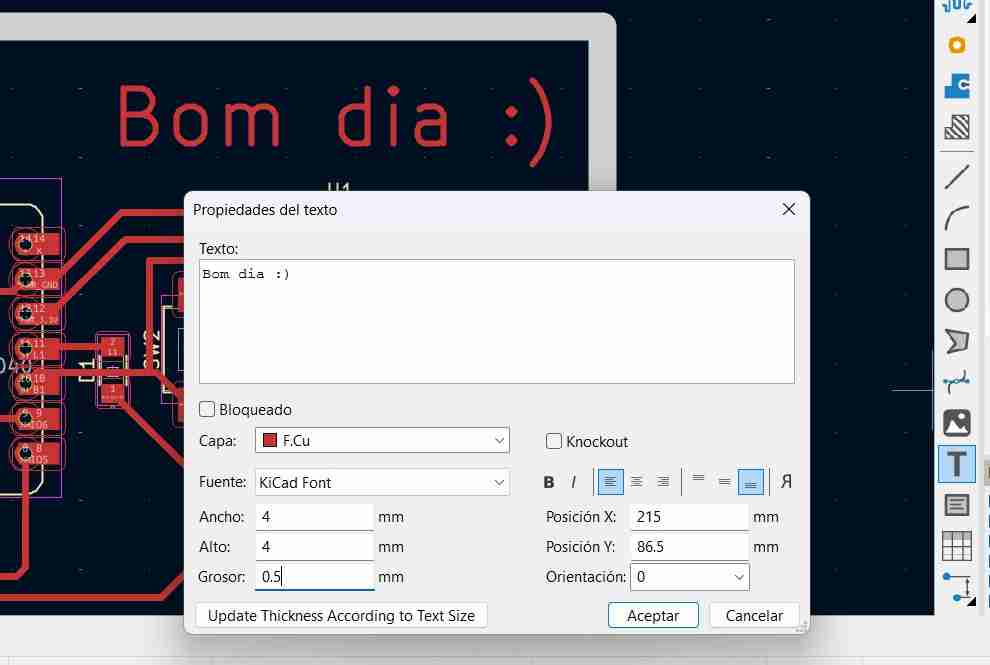Enable the Bloqueado checkbox
This screenshot has width=990, height=665.
(x=207, y=409)
